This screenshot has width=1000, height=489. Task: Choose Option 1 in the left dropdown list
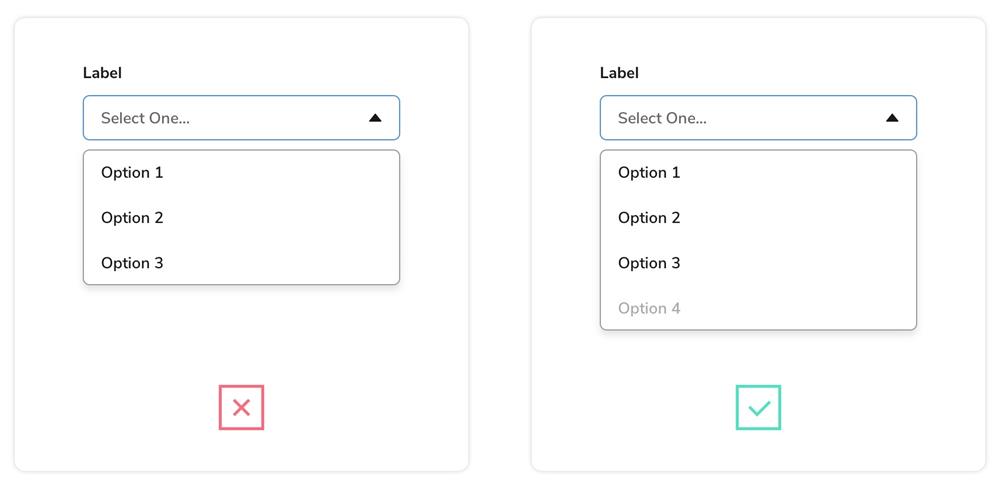click(x=132, y=173)
